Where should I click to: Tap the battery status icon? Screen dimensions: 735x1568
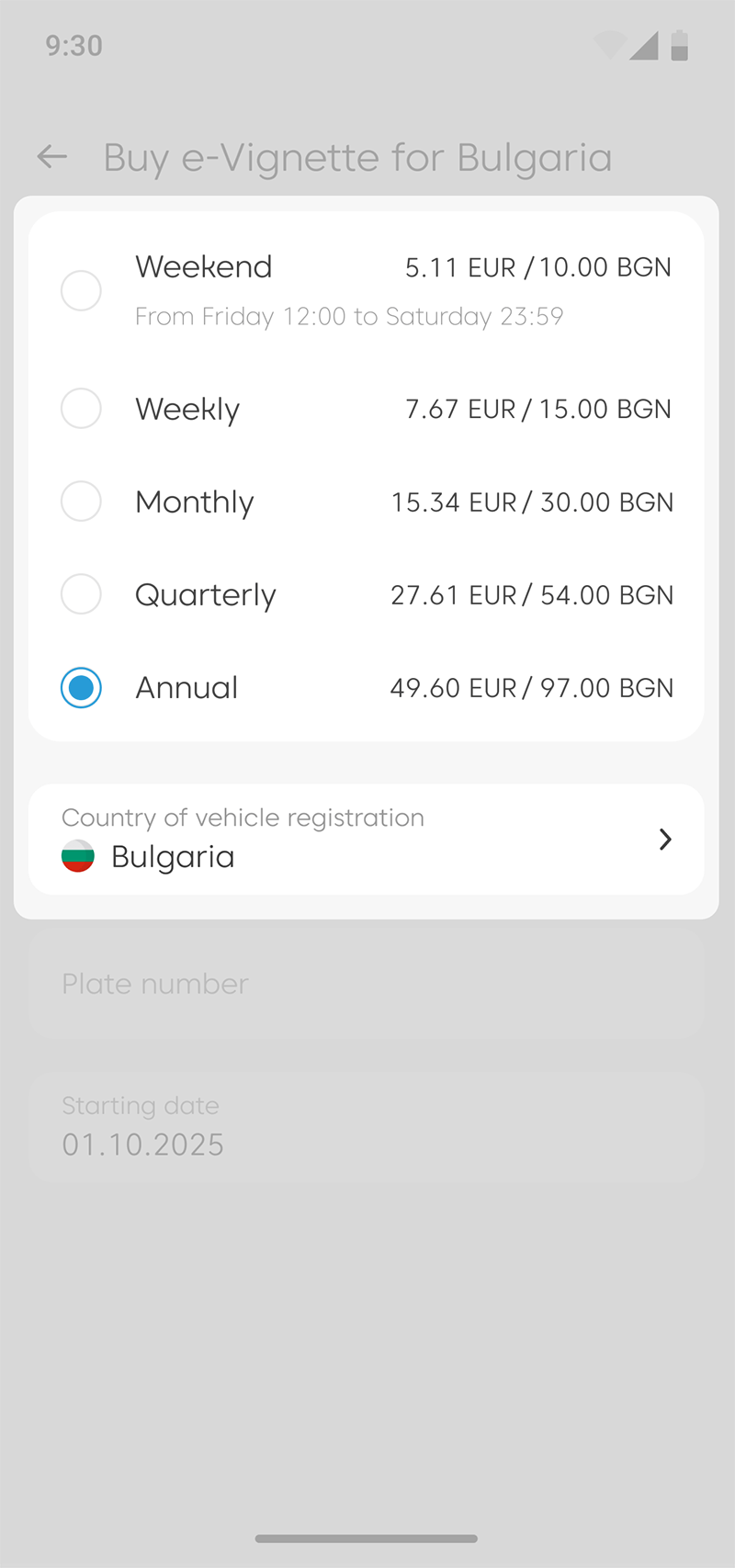(x=679, y=45)
